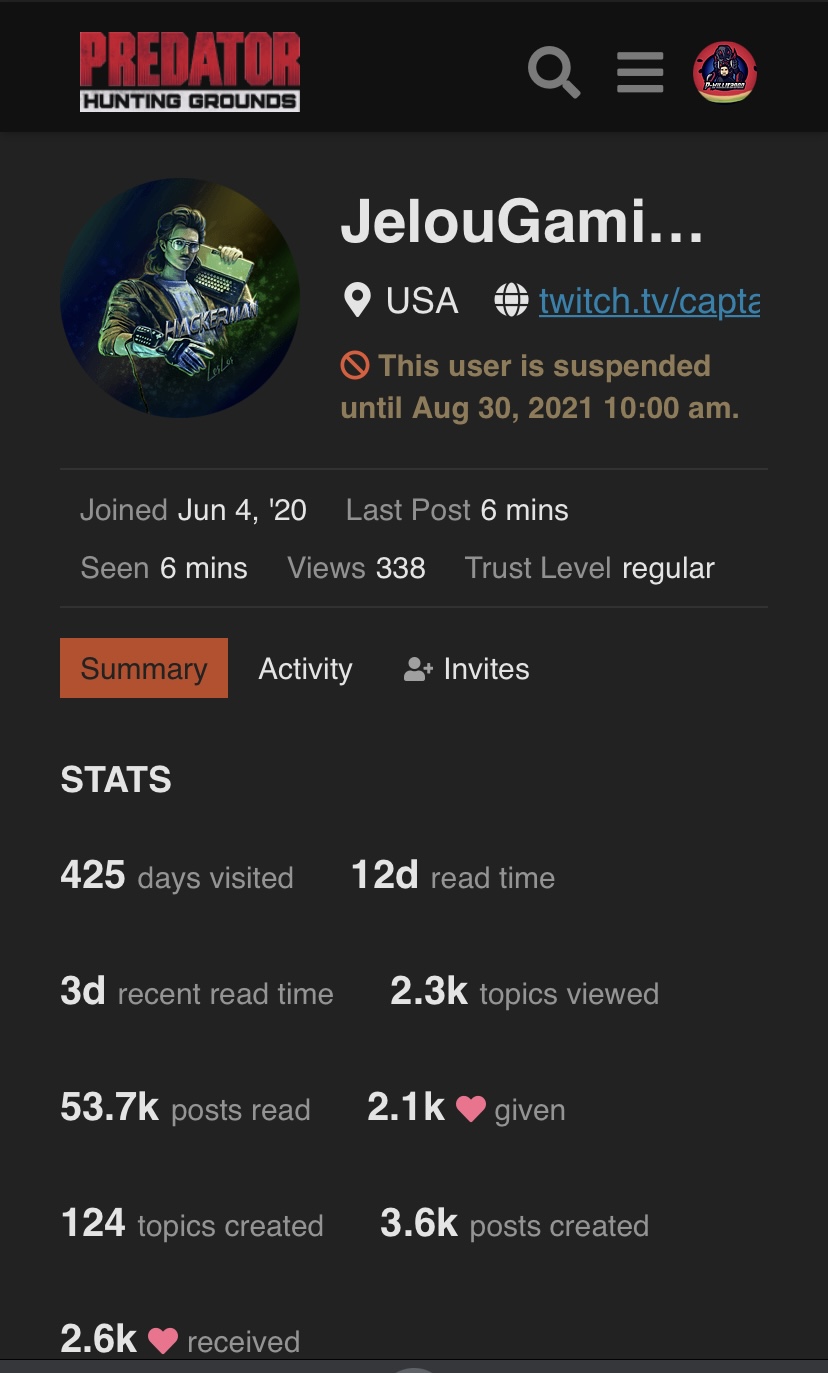Screen dimensions: 828x1373
Task: Tap the USA location pin icon
Action: [357, 301]
